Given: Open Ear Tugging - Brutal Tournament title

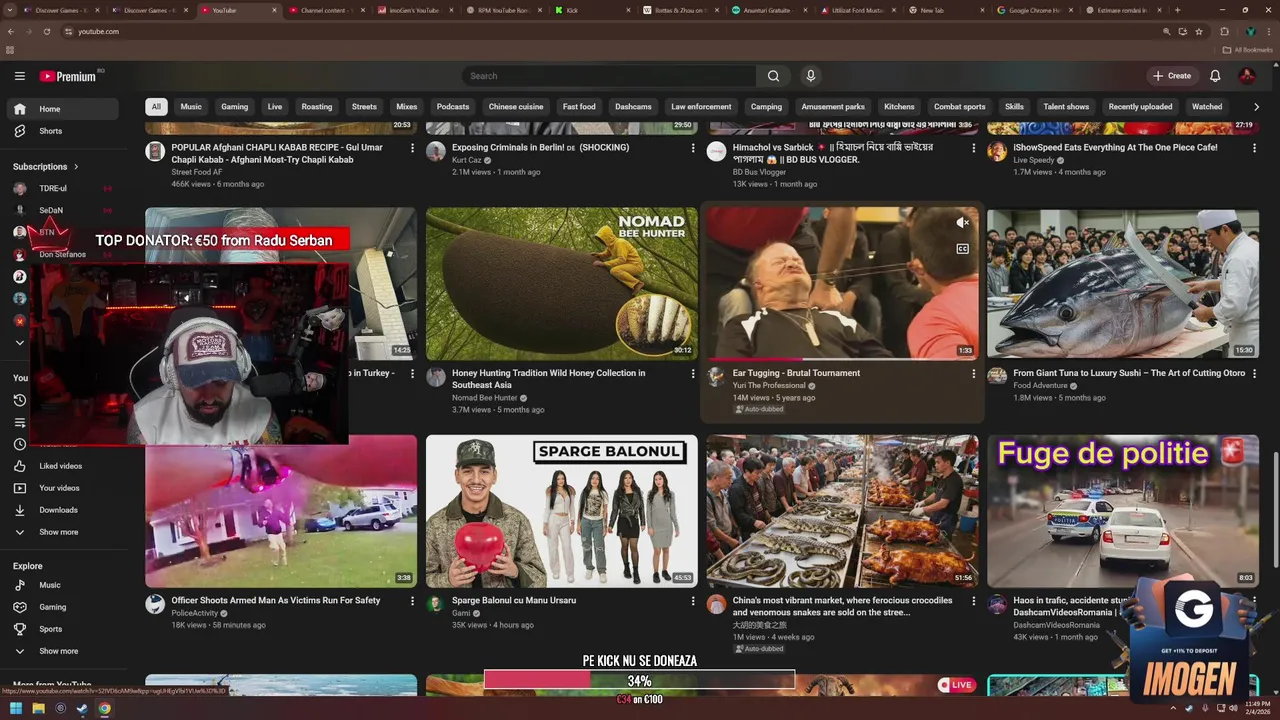Looking at the screenshot, I should pos(796,373).
